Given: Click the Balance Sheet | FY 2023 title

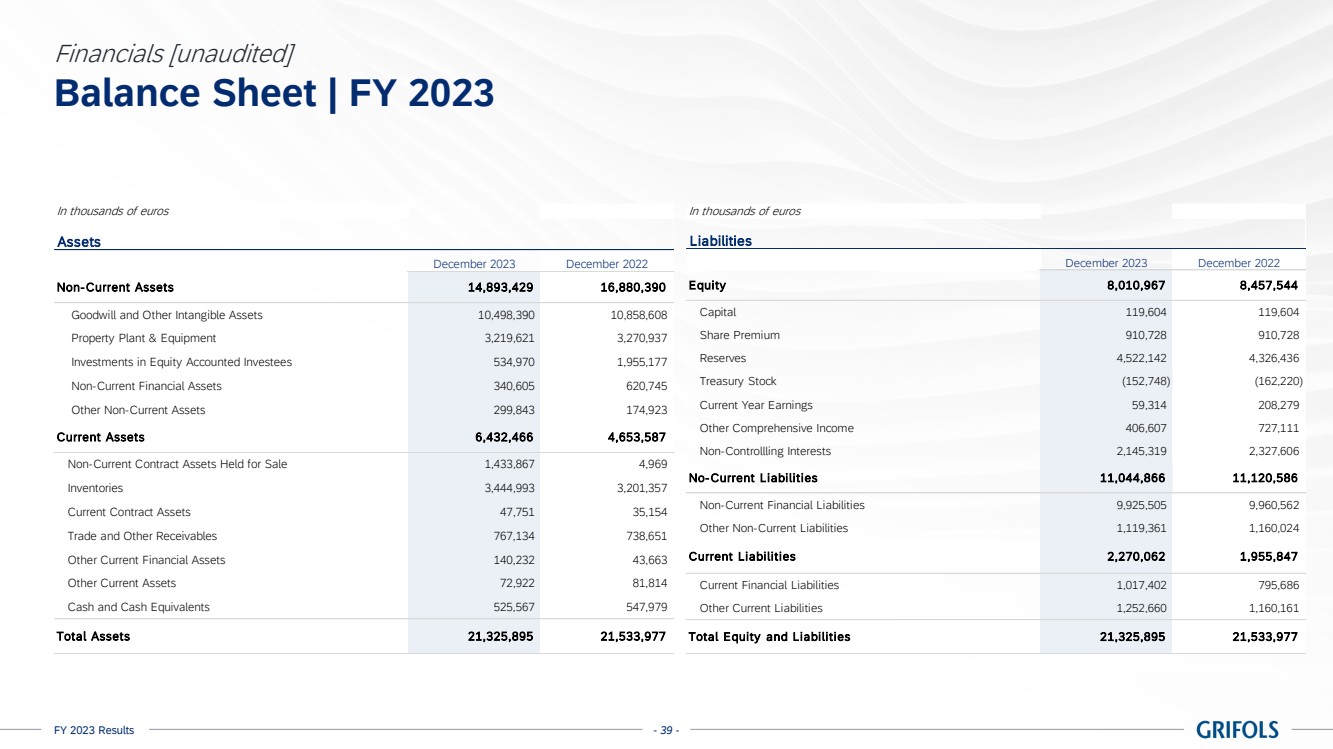Looking at the screenshot, I should 274,93.
